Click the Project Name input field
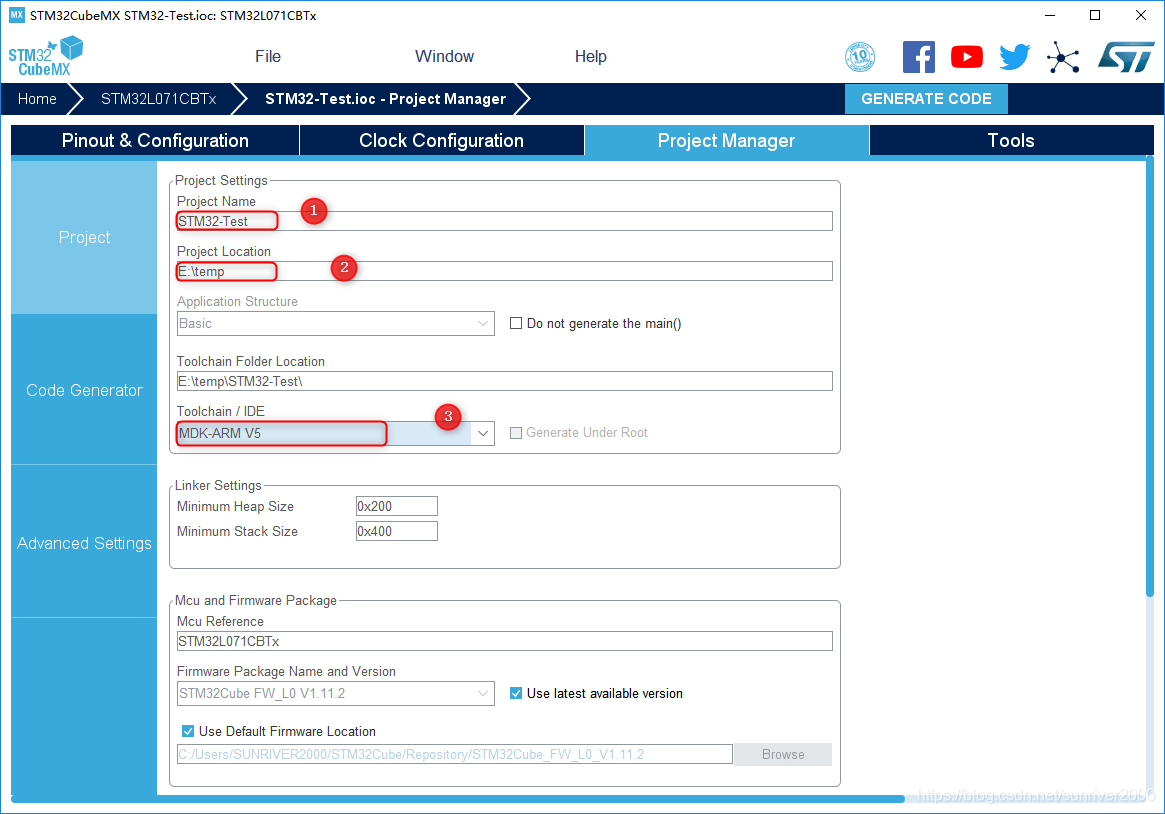 (x=504, y=221)
